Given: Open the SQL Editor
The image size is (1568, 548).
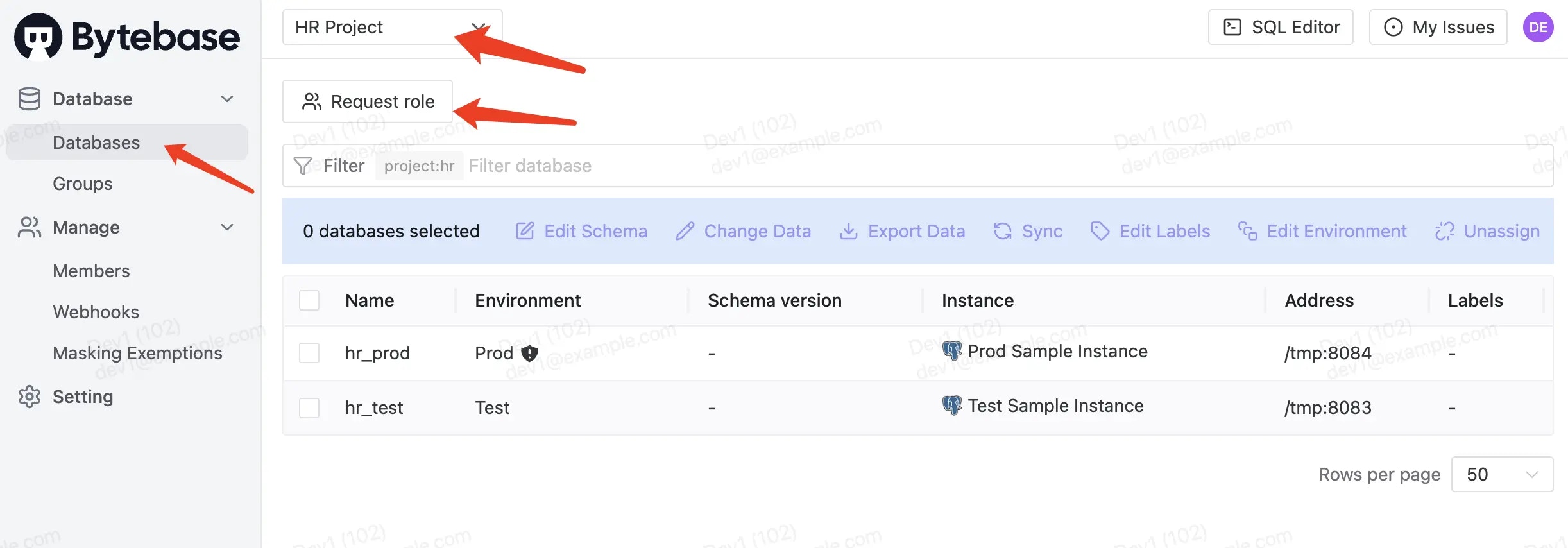Looking at the screenshot, I should point(1279,27).
